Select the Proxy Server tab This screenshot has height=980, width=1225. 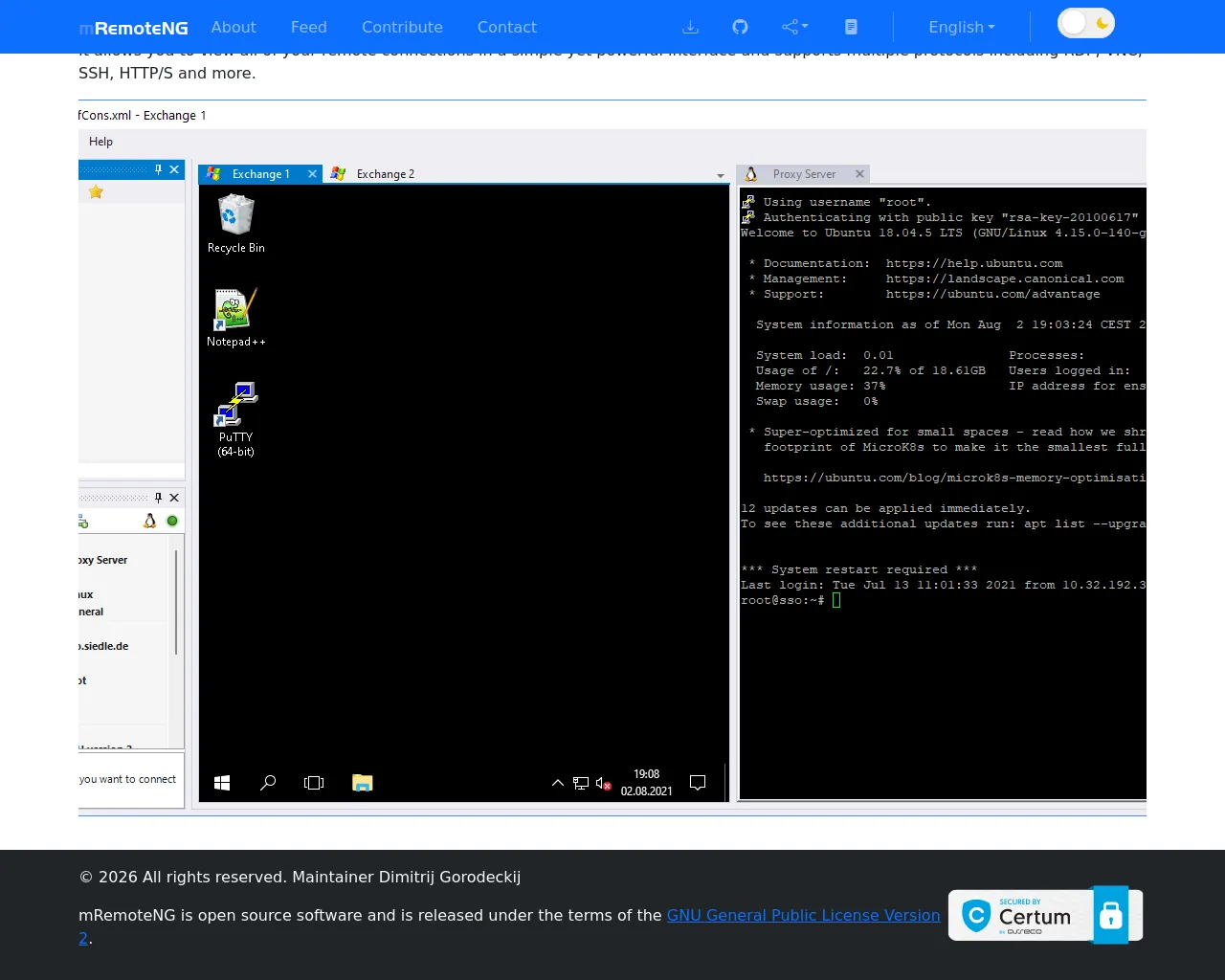click(x=804, y=174)
